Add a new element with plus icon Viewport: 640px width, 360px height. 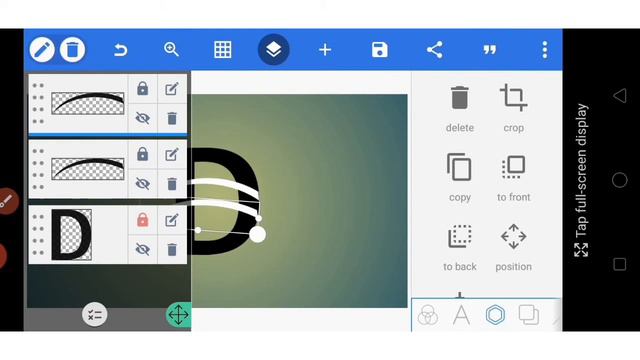[325, 50]
